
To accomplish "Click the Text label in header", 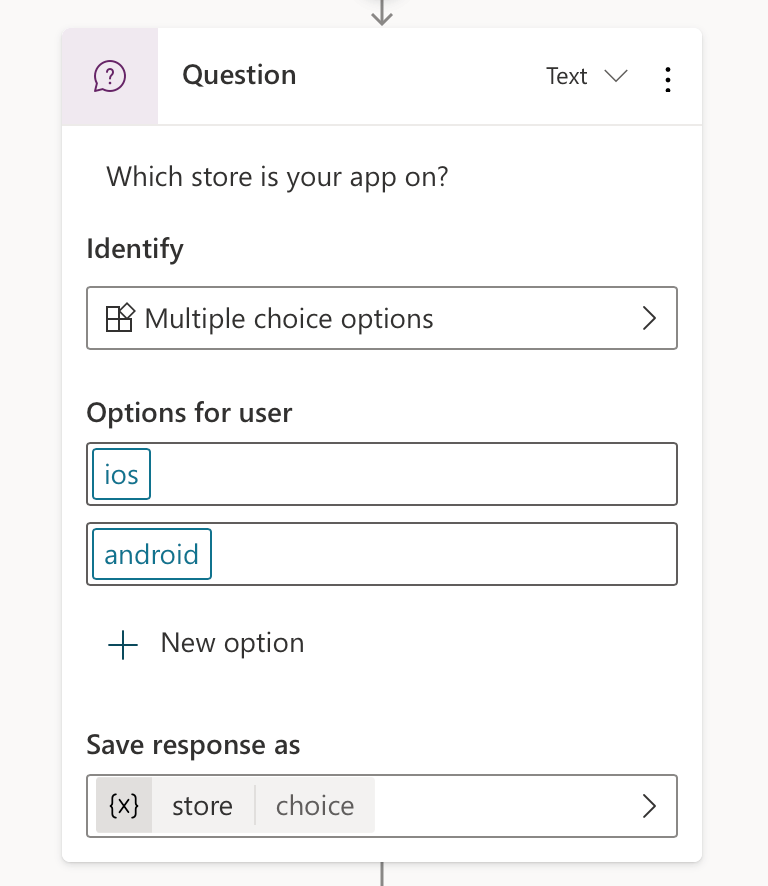I will (566, 77).
